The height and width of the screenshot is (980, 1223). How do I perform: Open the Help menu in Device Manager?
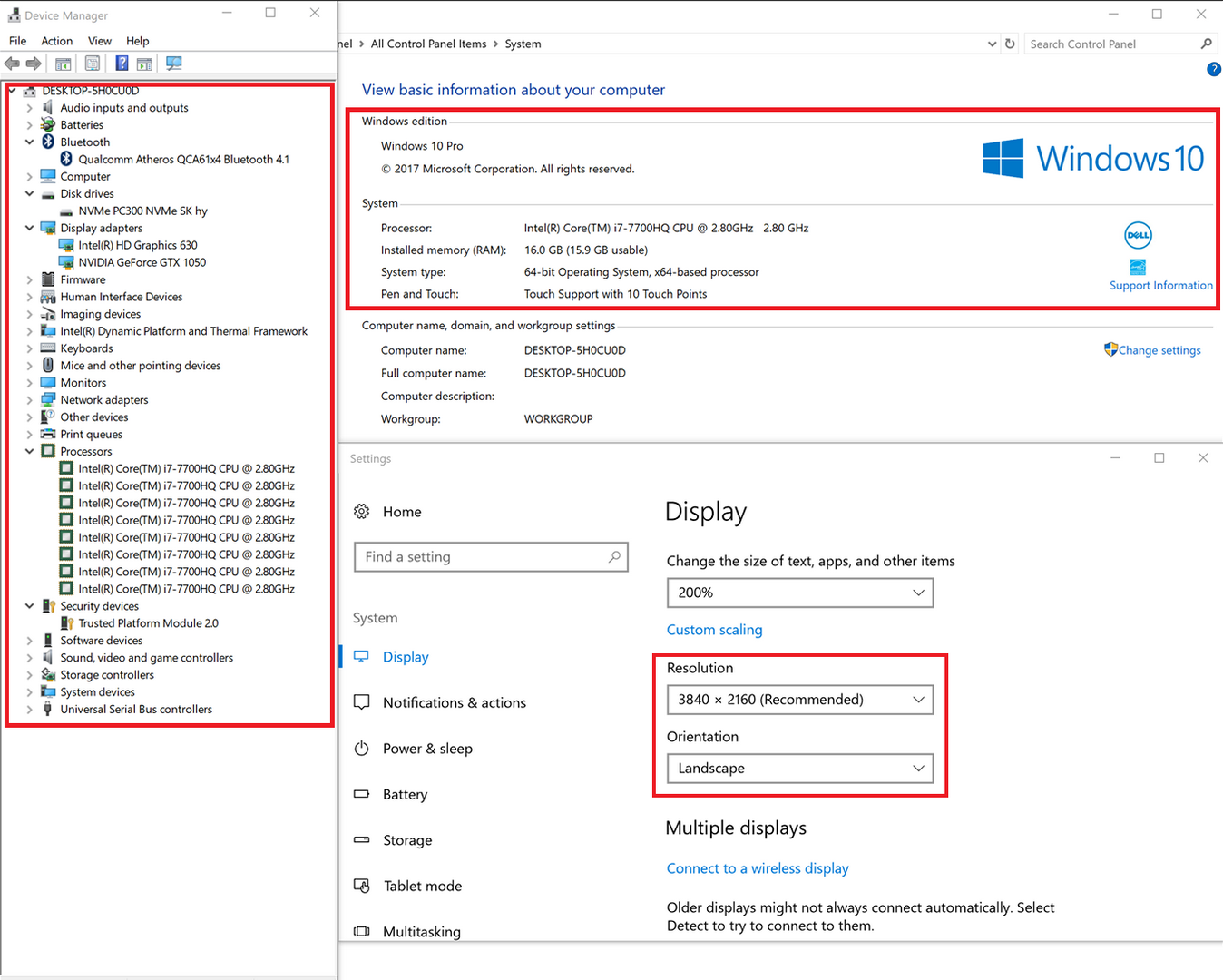click(x=138, y=41)
